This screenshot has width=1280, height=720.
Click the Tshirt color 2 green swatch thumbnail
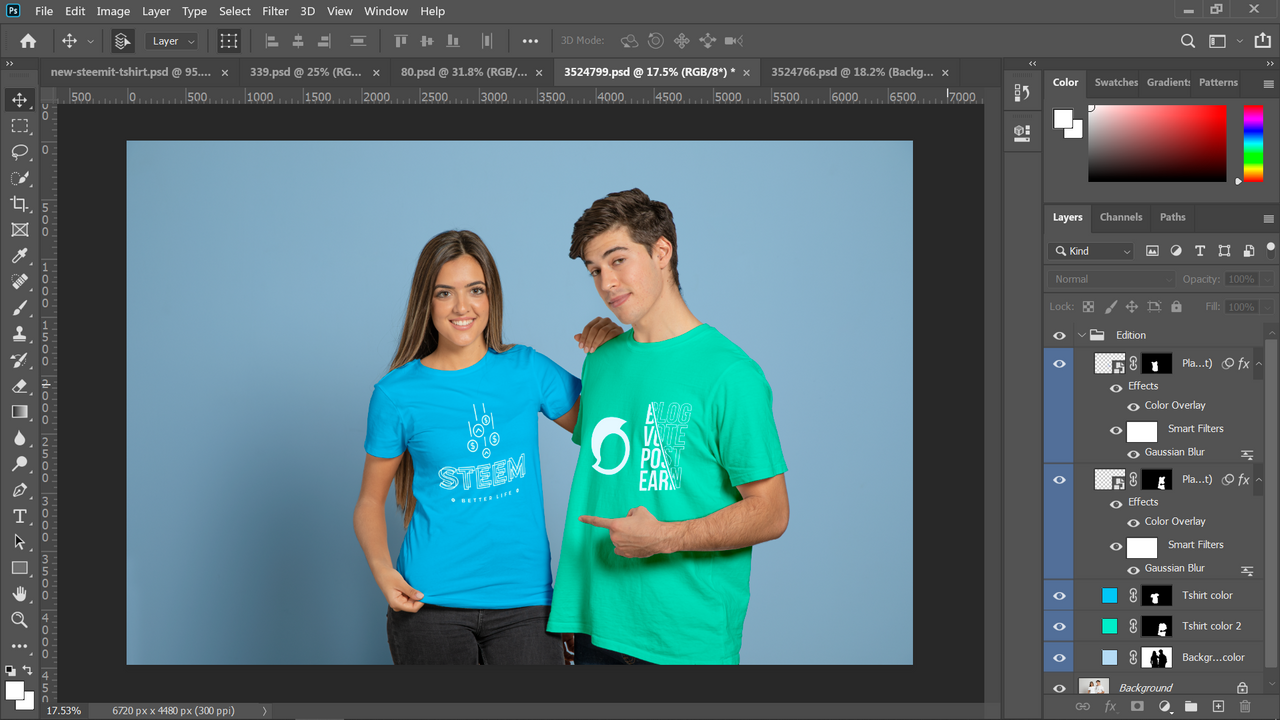[1109, 626]
